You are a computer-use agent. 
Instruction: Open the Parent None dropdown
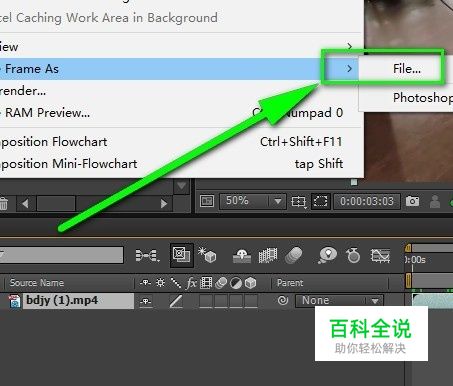pos(339,301)
